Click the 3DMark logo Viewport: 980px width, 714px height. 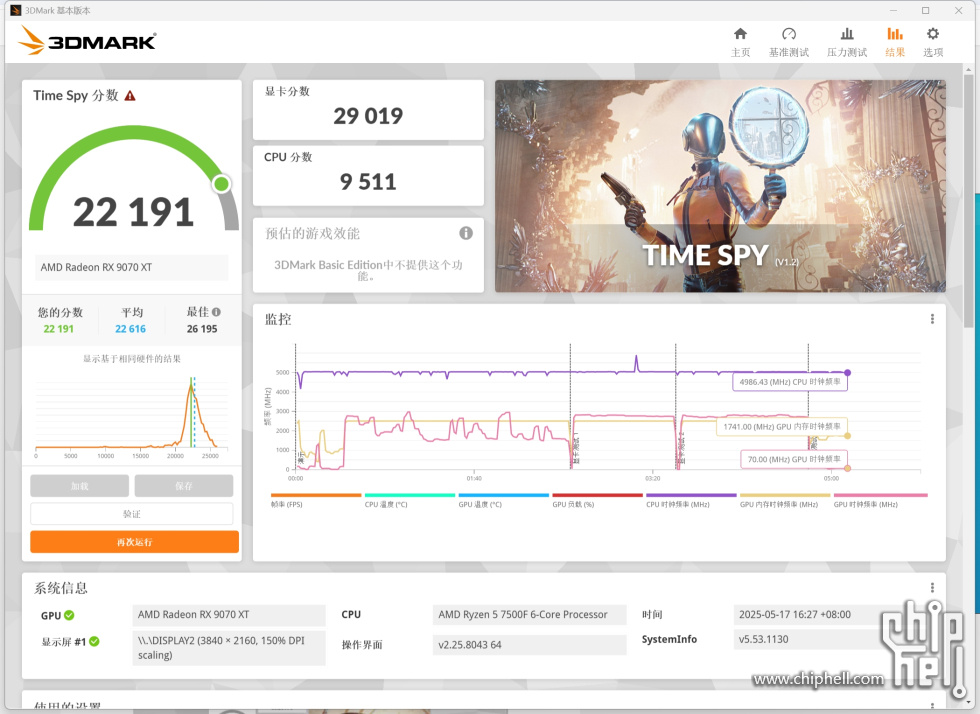click(88, 41)
